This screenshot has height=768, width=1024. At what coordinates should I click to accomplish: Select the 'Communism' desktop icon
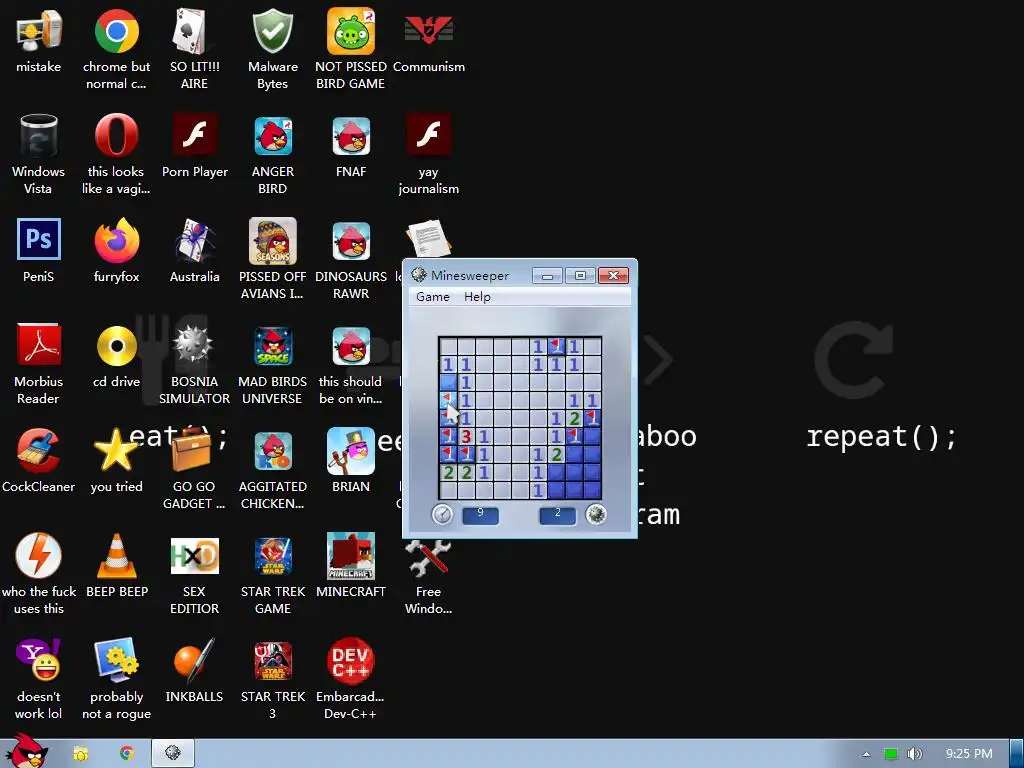pos(428,41)
